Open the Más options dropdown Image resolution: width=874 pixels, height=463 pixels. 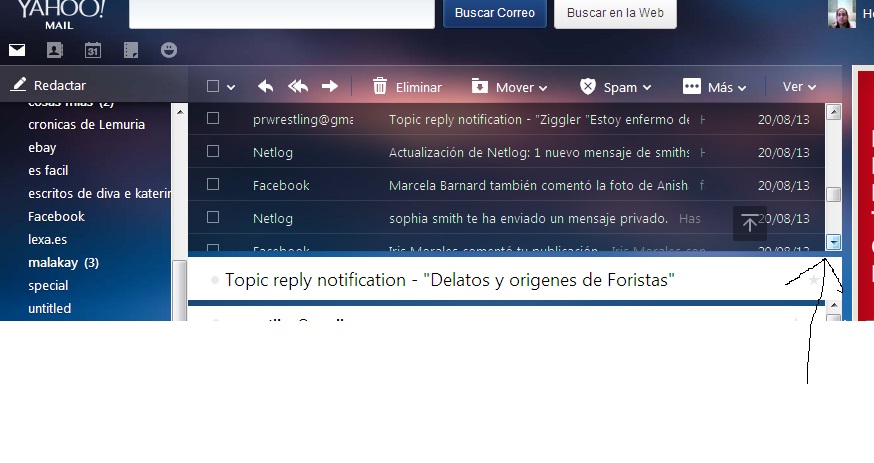click(714, 87)
